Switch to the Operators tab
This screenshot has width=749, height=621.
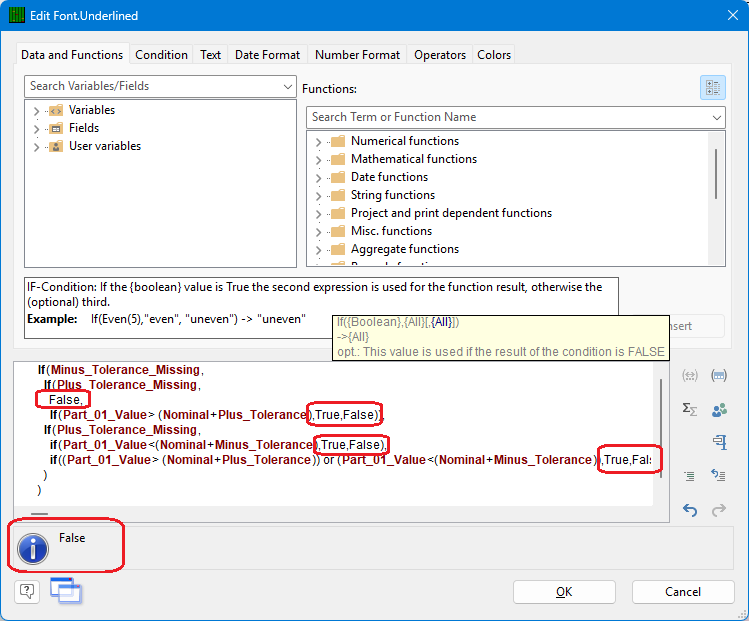pos(439,55)
